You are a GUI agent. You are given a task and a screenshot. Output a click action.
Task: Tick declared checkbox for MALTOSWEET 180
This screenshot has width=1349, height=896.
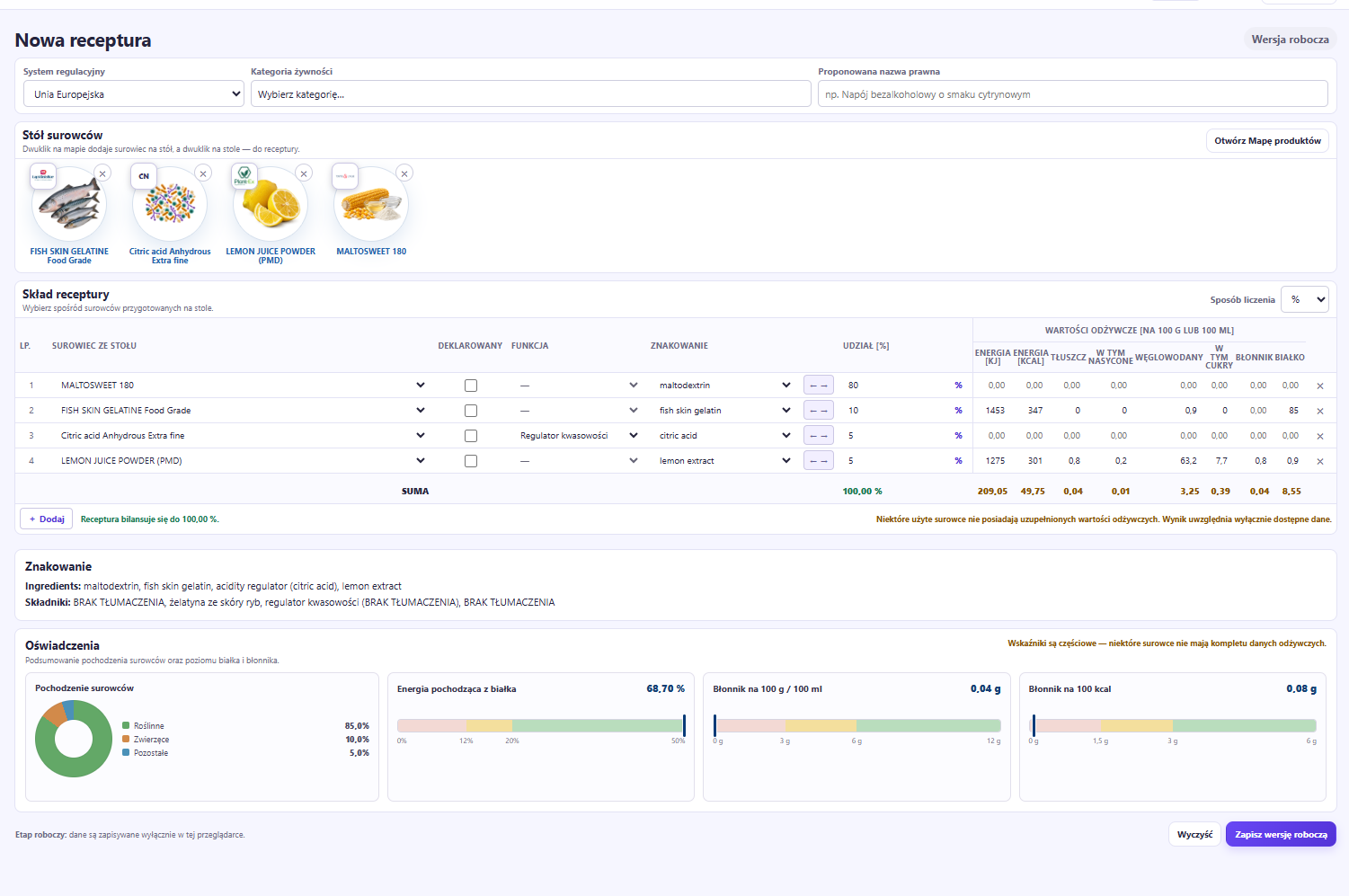471,386
